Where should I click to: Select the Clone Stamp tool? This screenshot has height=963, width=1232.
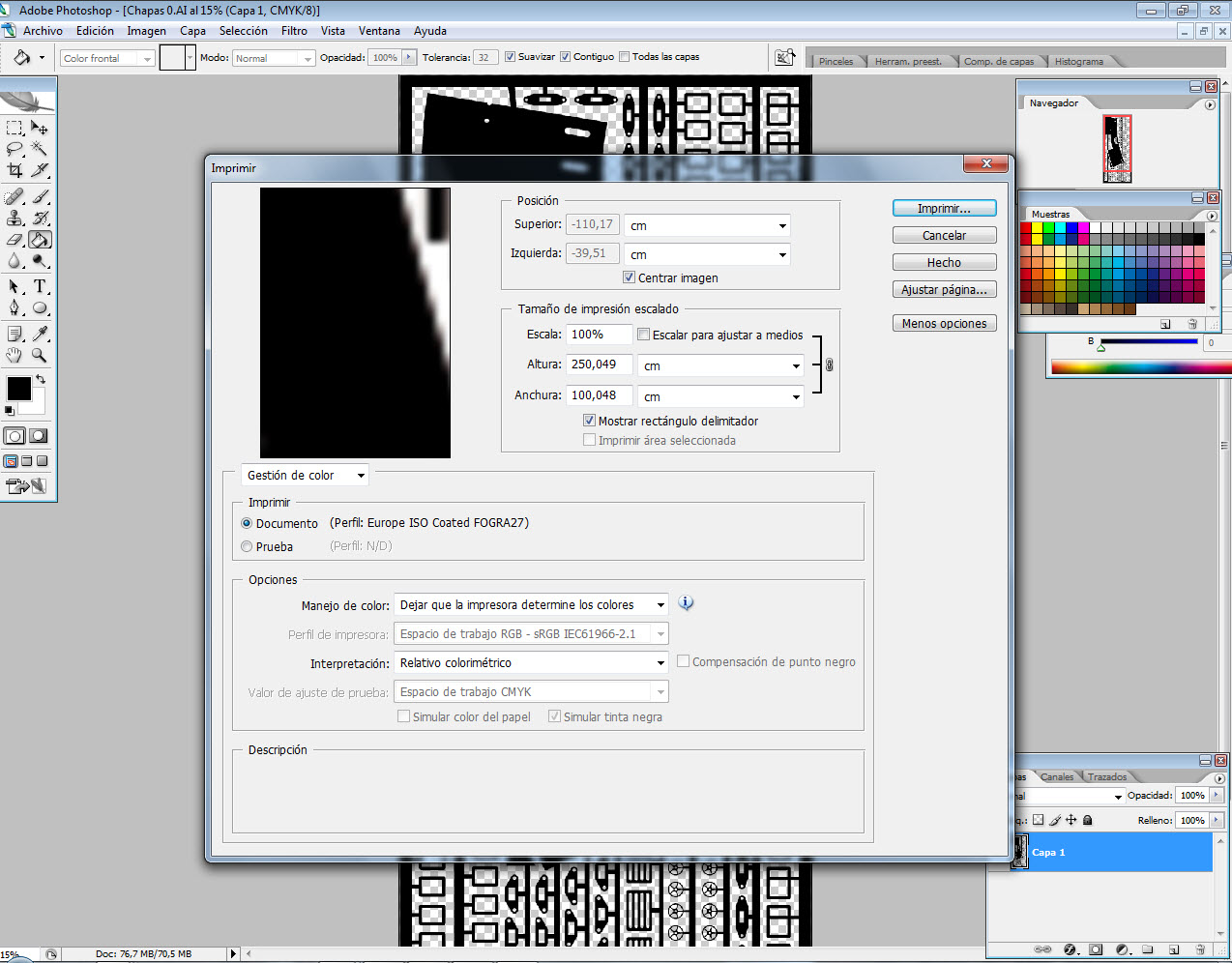click(x=15, y=218)
